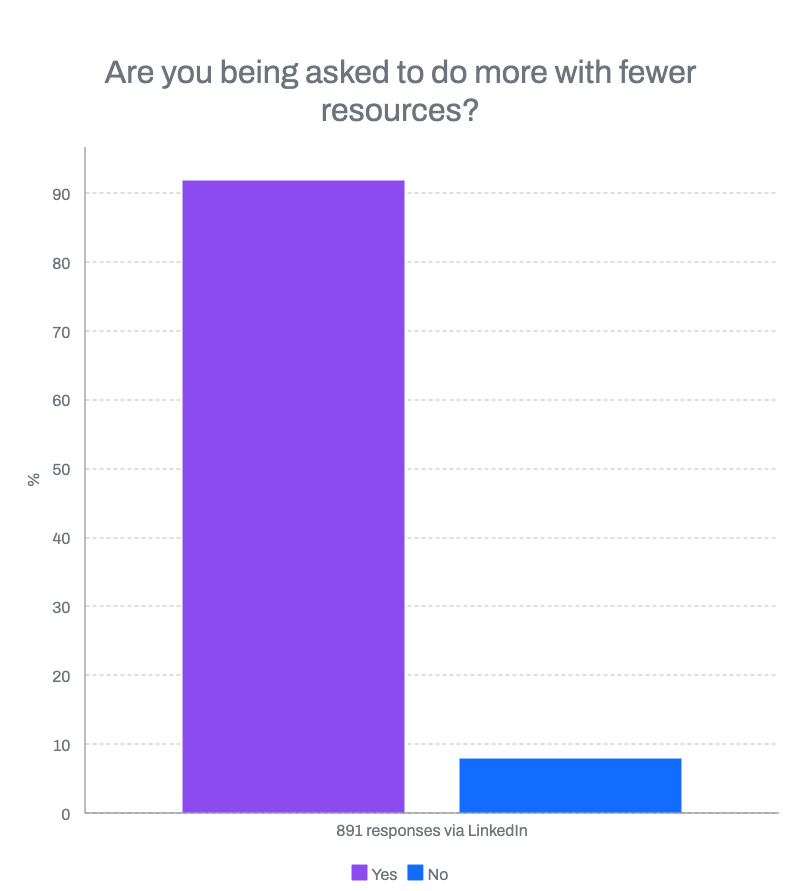Screen dimensions: 799x891
Task: Click the 10 y-axis tick label
Action: coord(62,745)
